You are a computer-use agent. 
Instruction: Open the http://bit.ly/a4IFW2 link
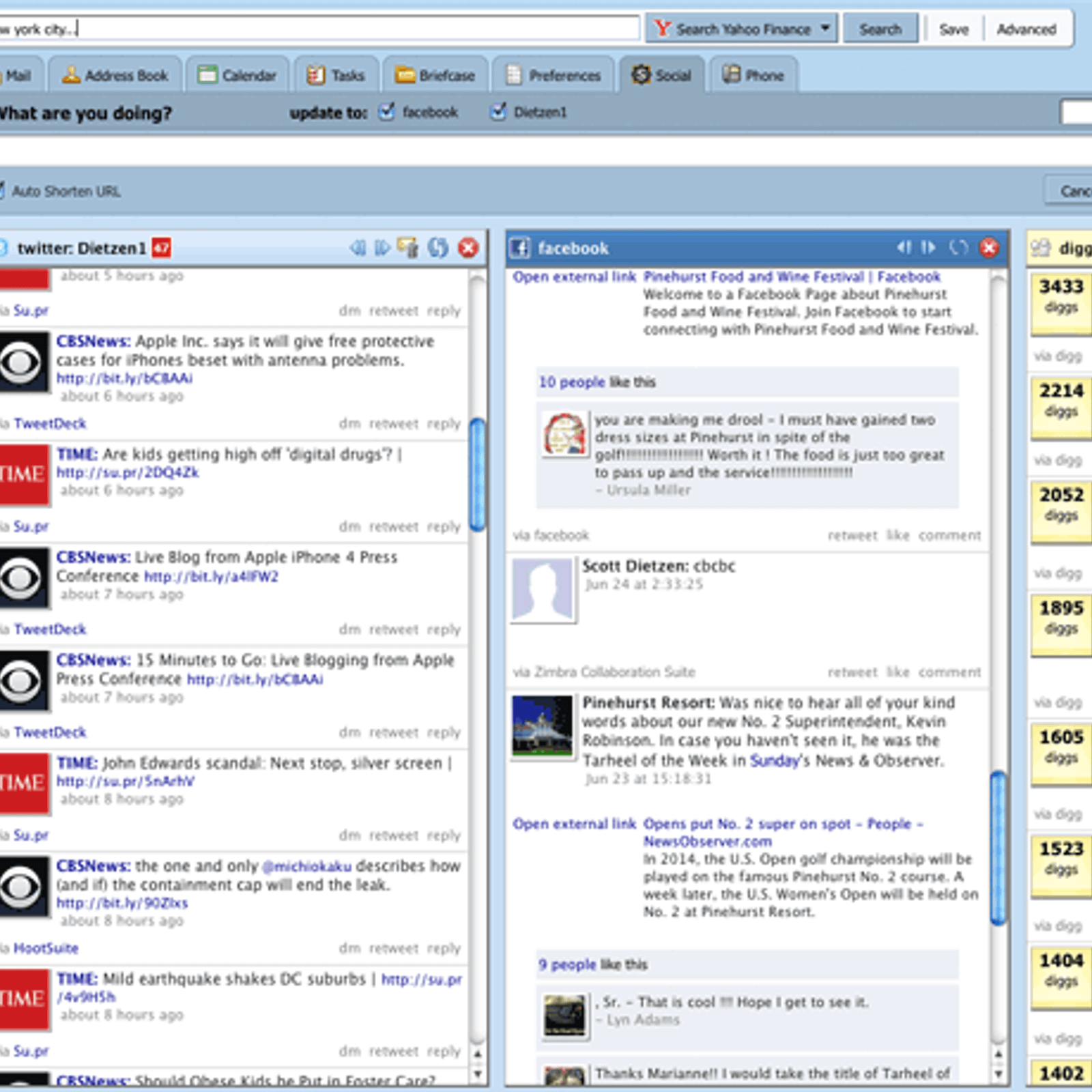pyautogui.click(x=211, y=577)
